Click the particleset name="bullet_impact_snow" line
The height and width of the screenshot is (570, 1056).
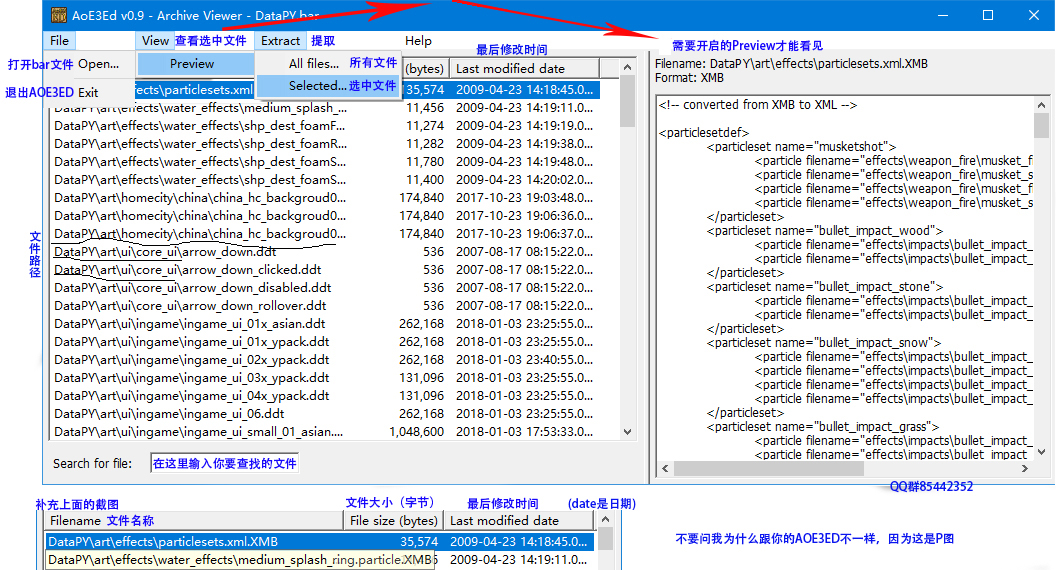[824, 342]
